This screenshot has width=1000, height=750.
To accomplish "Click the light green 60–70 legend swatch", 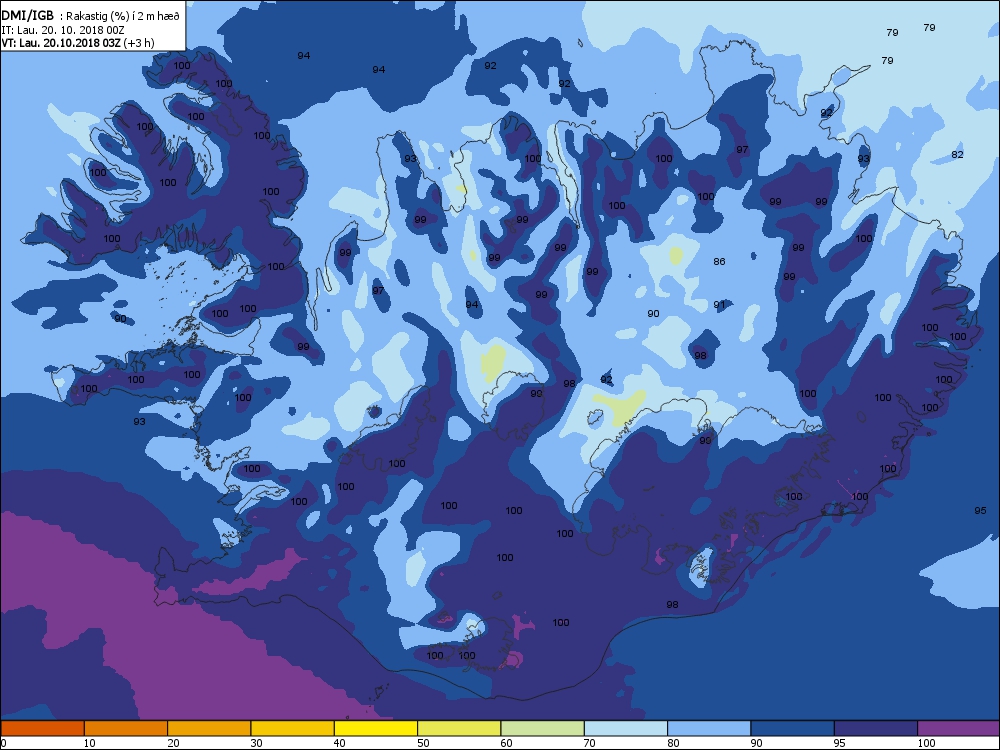I will 543,728.
